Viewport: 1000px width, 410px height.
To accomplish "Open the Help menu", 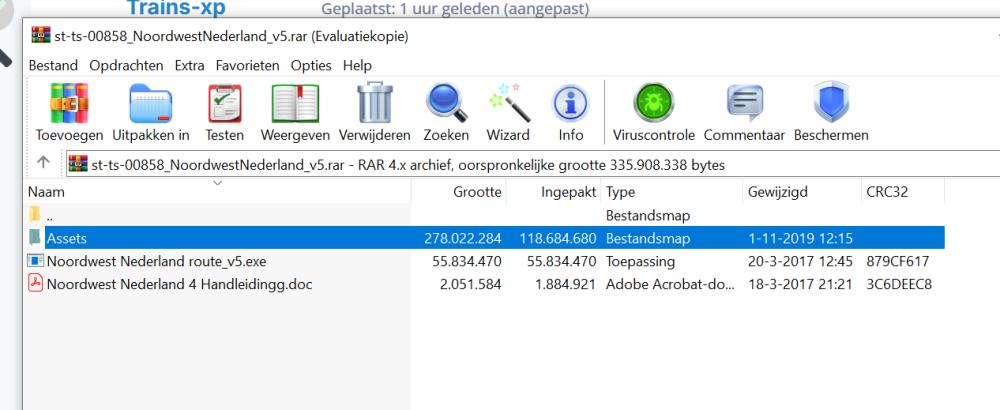I will click(357, 66).
